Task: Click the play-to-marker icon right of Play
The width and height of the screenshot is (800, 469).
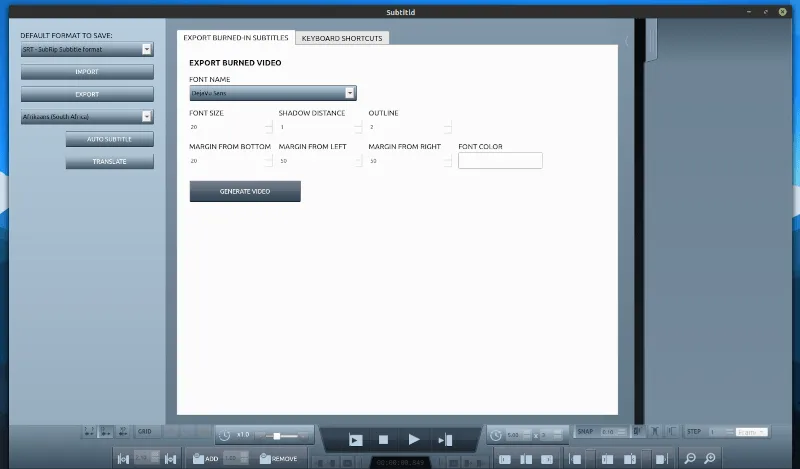Action: 445,439
